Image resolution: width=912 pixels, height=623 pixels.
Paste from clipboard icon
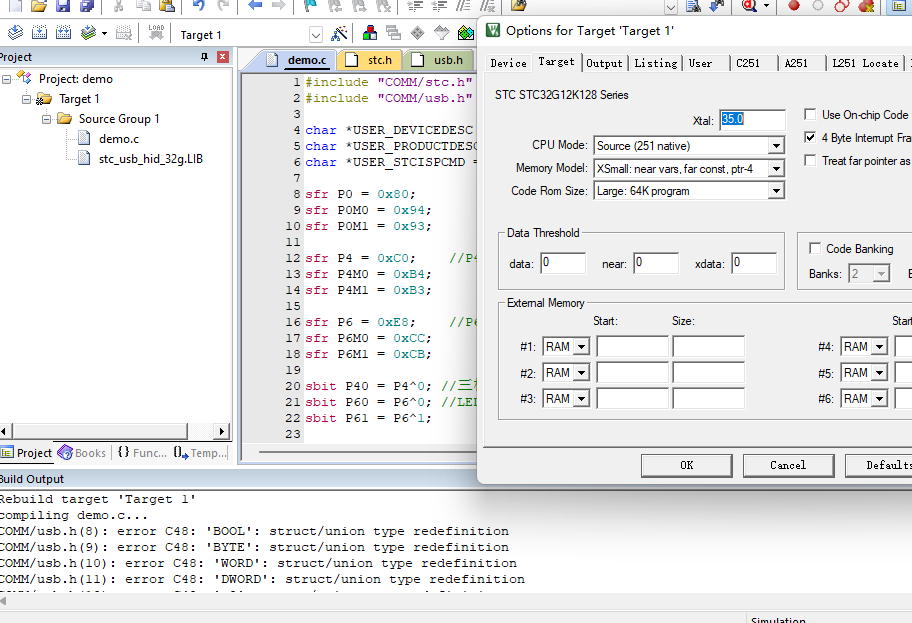click(167, 6)
